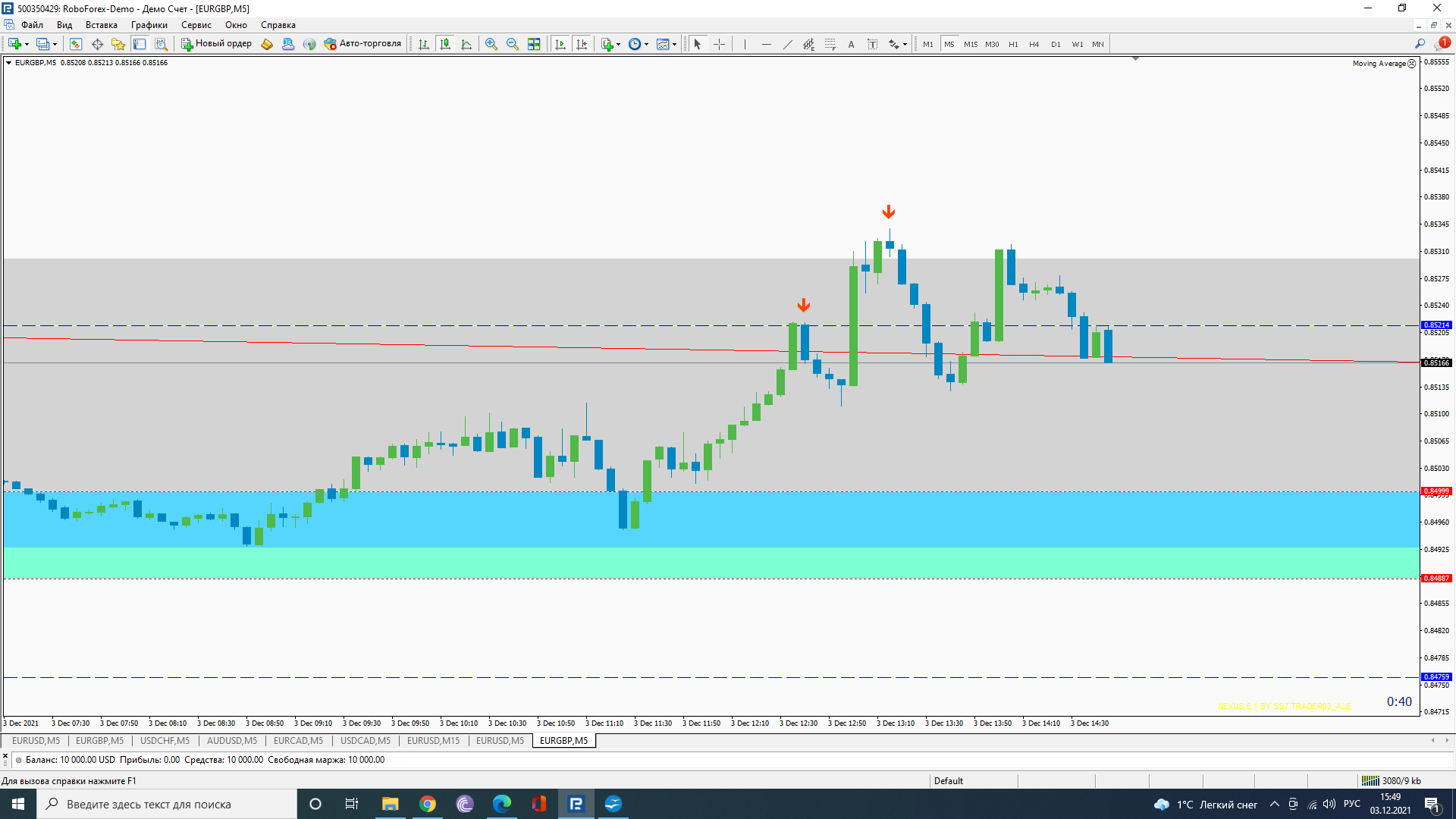
Task: Select the cursor arrow tool
Action: (698, 44)
